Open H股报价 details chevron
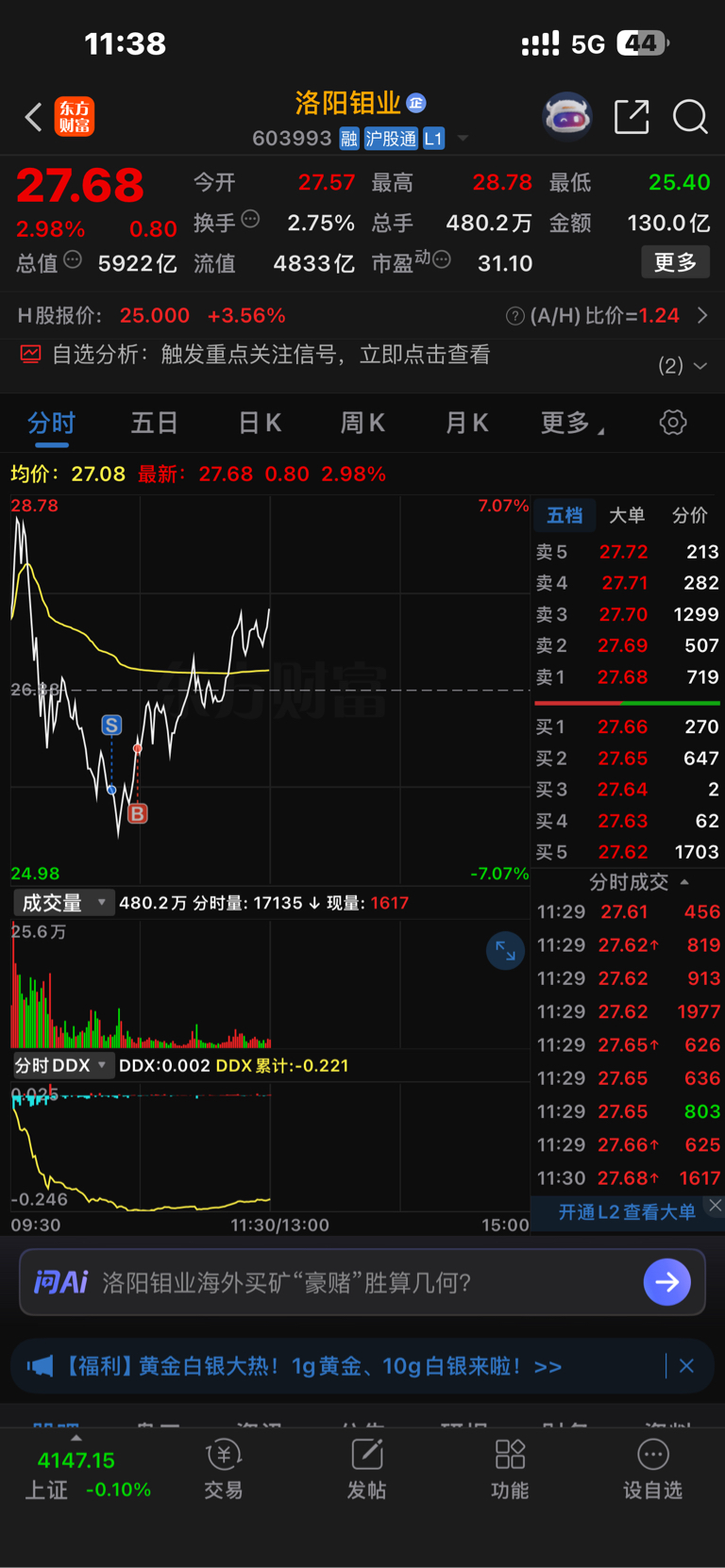This screenshot has width=725, height=1568. click(x=702, y=316)
